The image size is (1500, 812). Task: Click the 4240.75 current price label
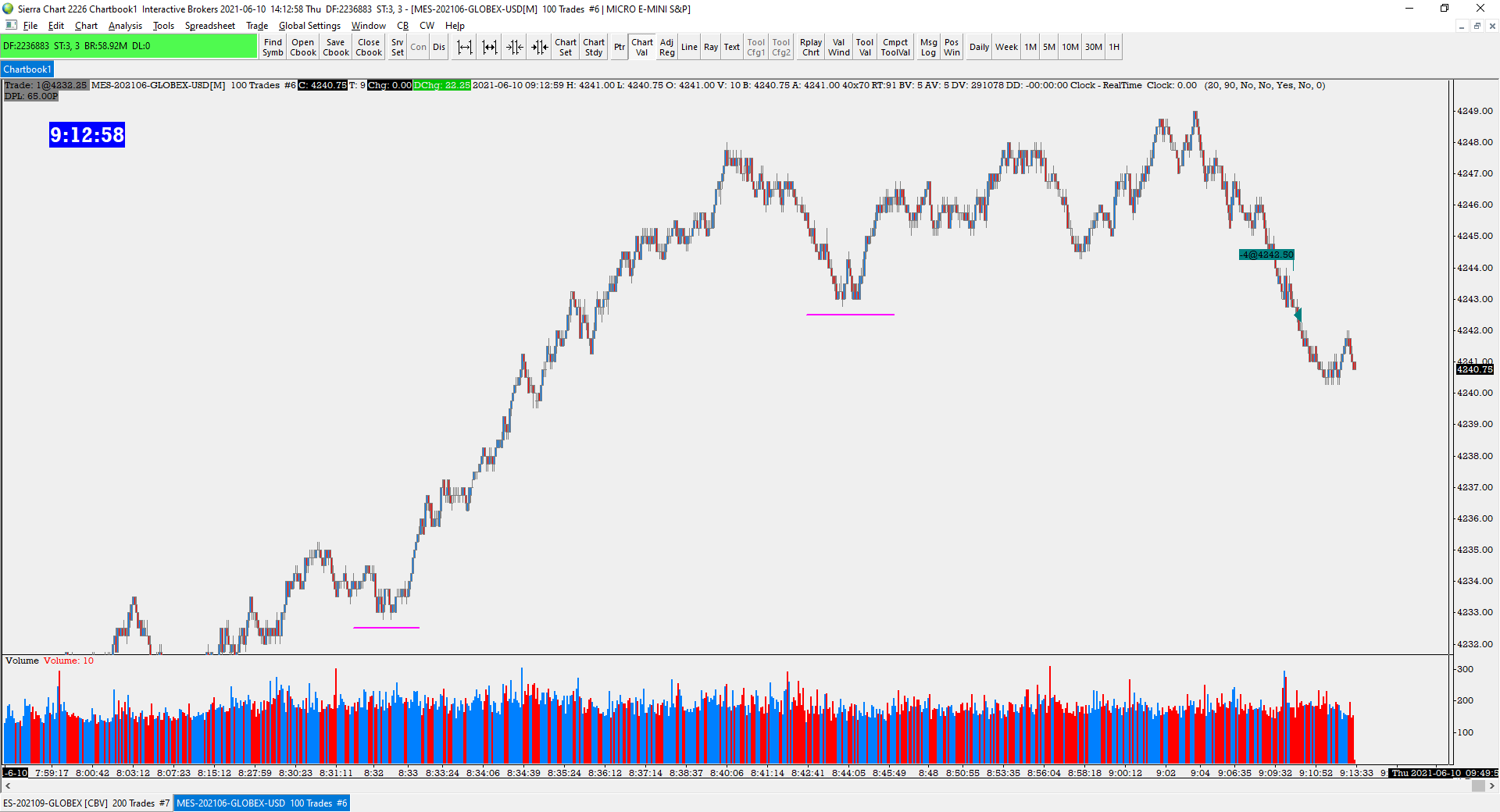[x=1474, y=369]
